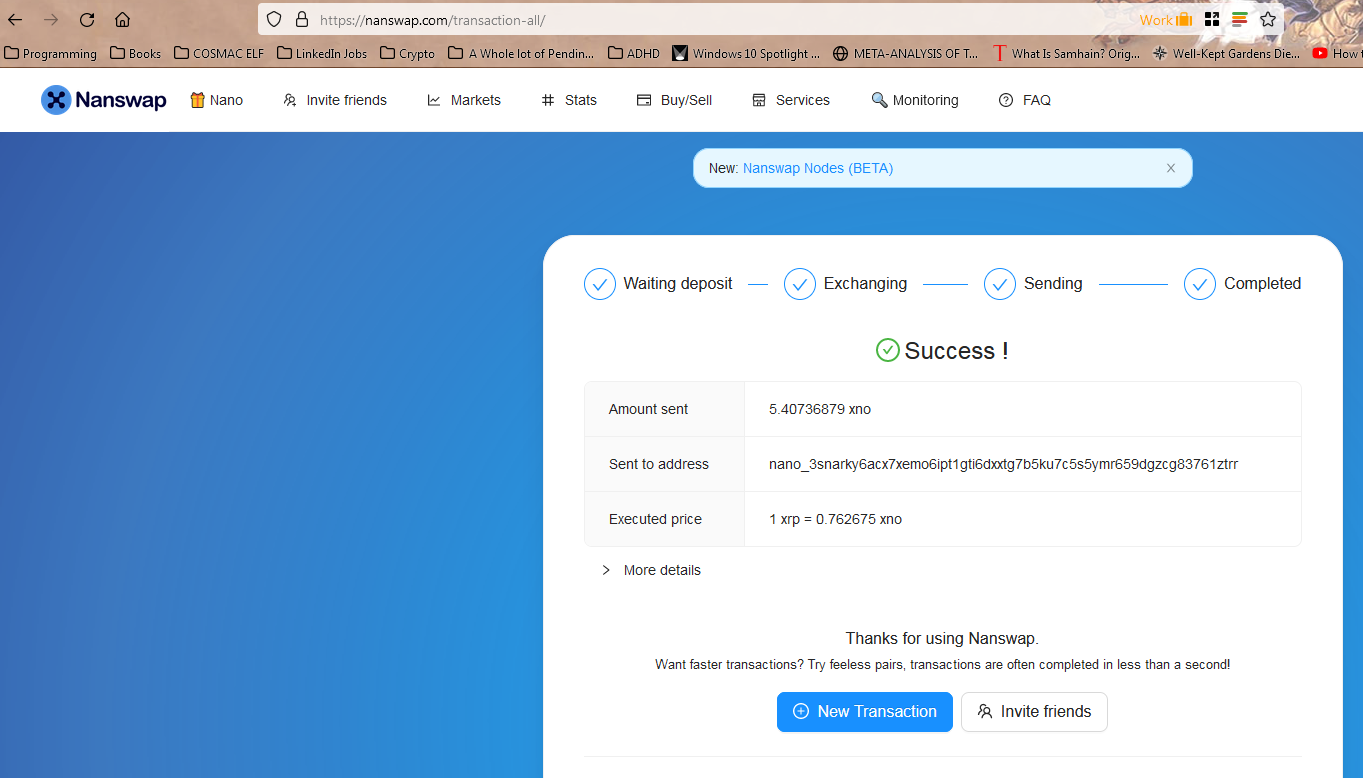Open the A Whole lot of Pending bookmarks folder
Screen dimensions: 1363x778
point(521,54)
